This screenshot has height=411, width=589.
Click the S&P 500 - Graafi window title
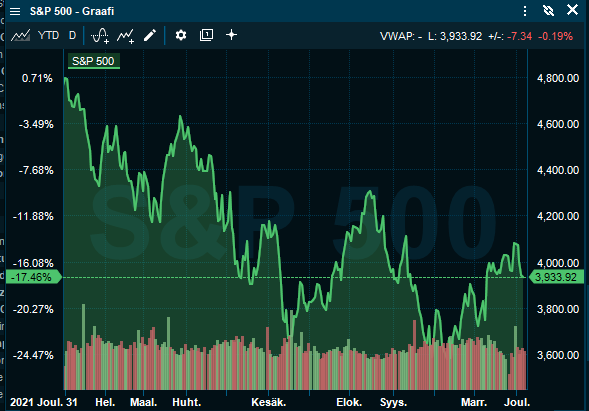[x=72, y=11]
